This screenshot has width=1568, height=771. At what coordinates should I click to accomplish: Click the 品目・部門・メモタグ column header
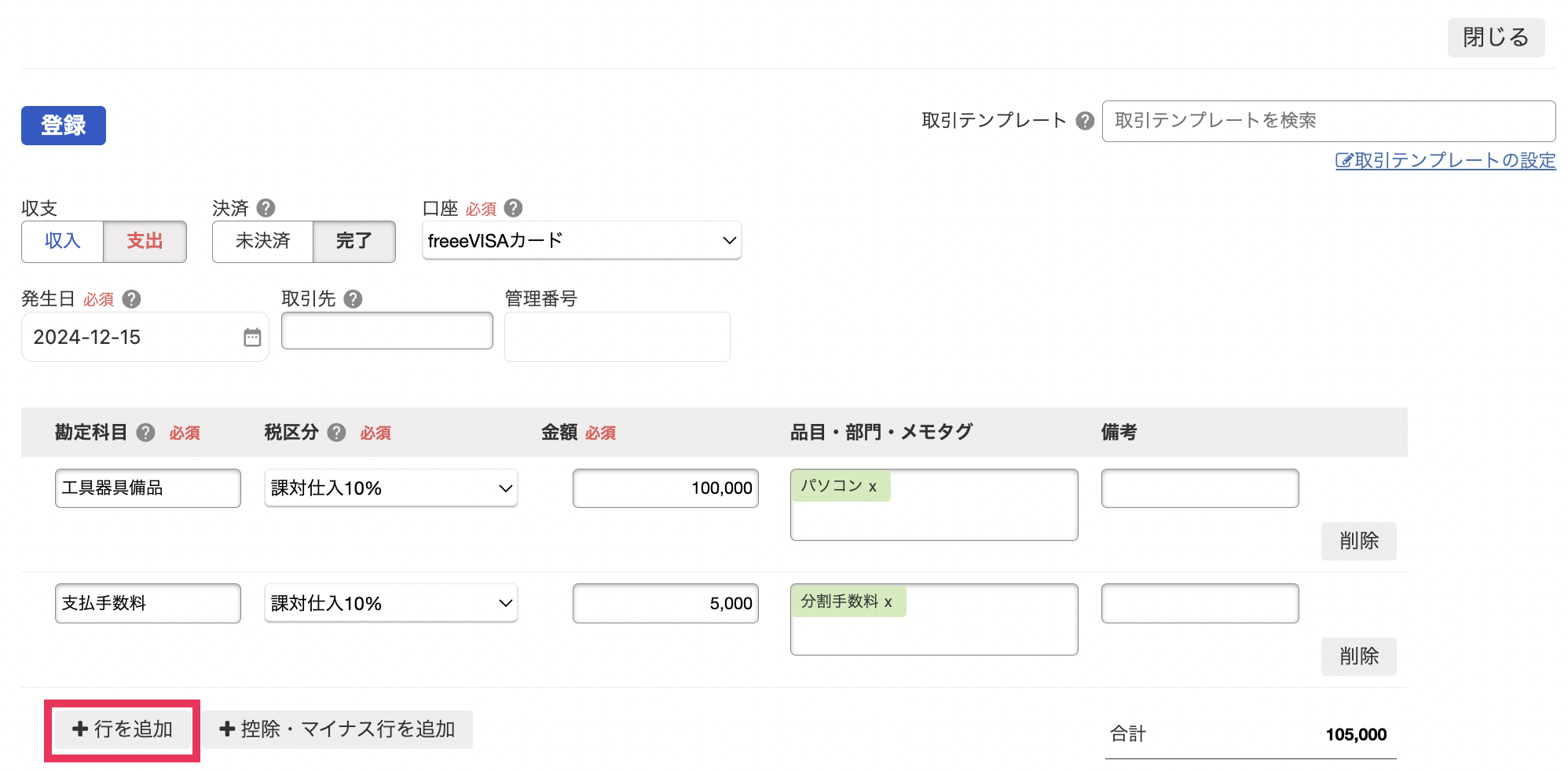[x=881, y=432]
